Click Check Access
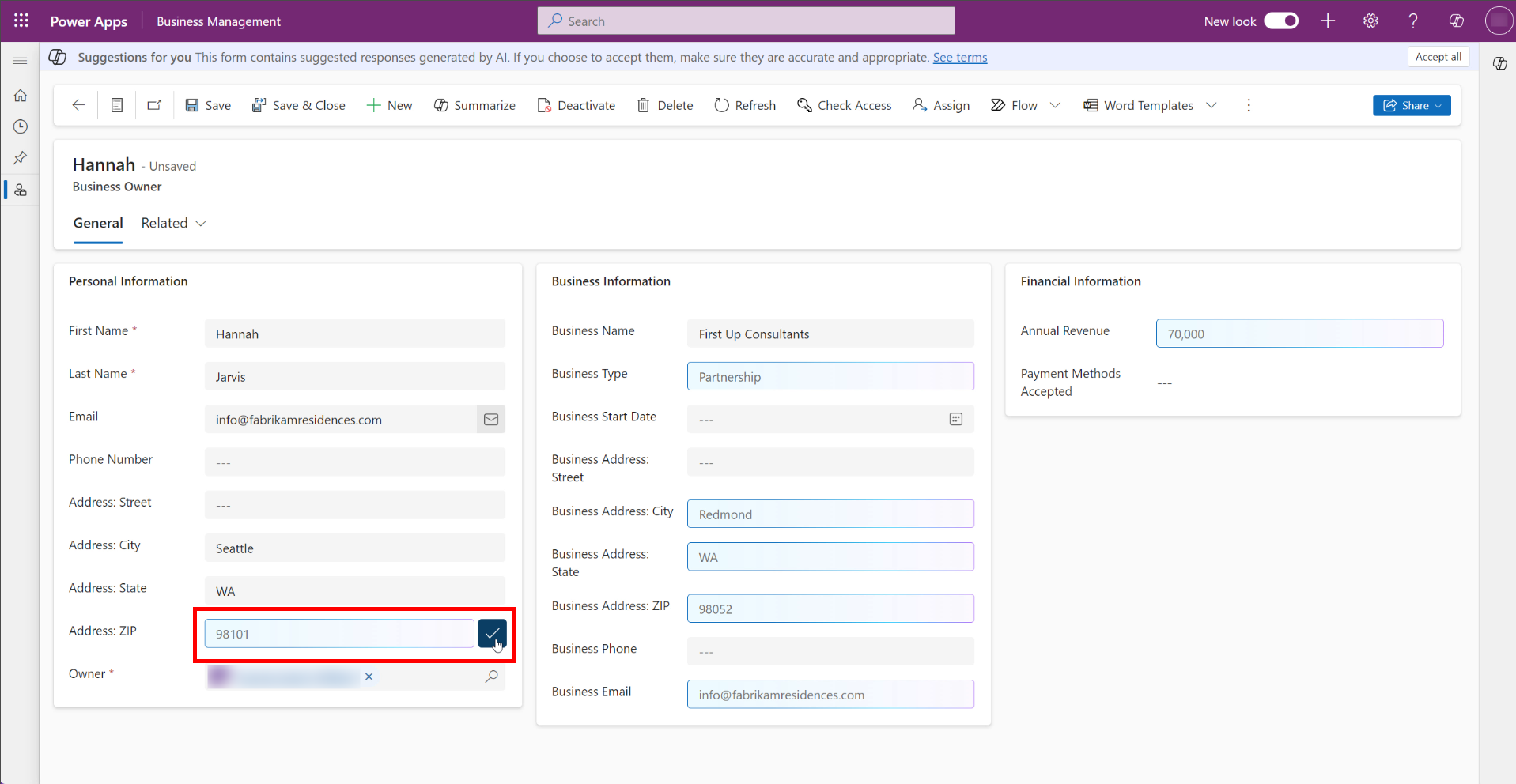This screenshot has width=1516, height=784. pos(844,105)
